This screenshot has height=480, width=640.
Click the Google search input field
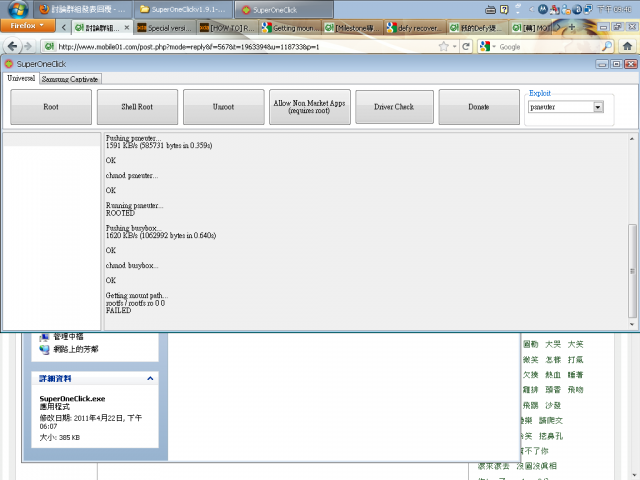(549, 47)
